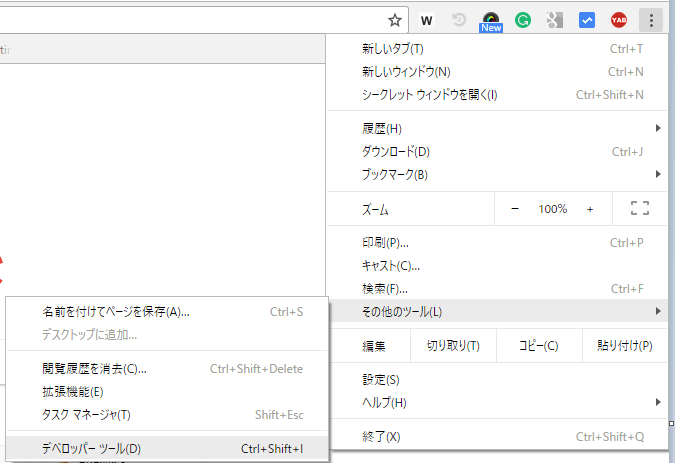Click the 貼り付け(P) button
676x463 pixels.
click(624, 346)
